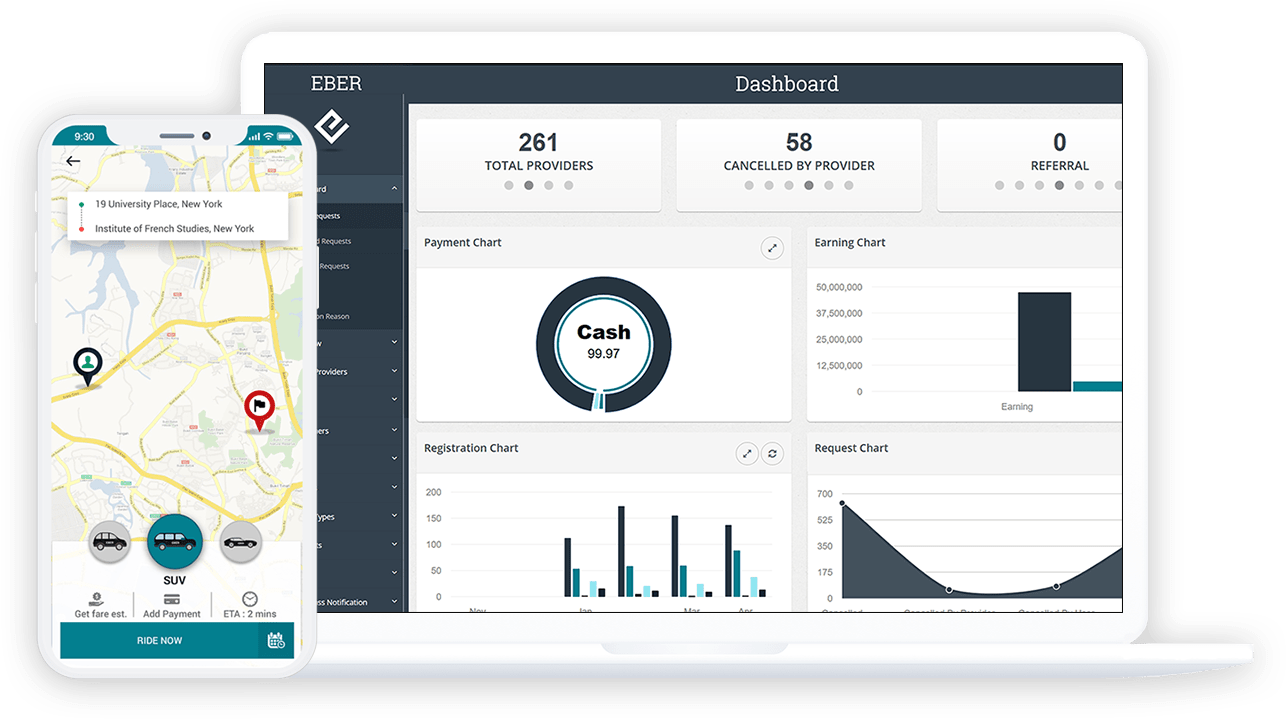This screenshot has width=1286, height=719.
Task: Expand the Payment Chart to fullscreen
Action: [772, 248]
